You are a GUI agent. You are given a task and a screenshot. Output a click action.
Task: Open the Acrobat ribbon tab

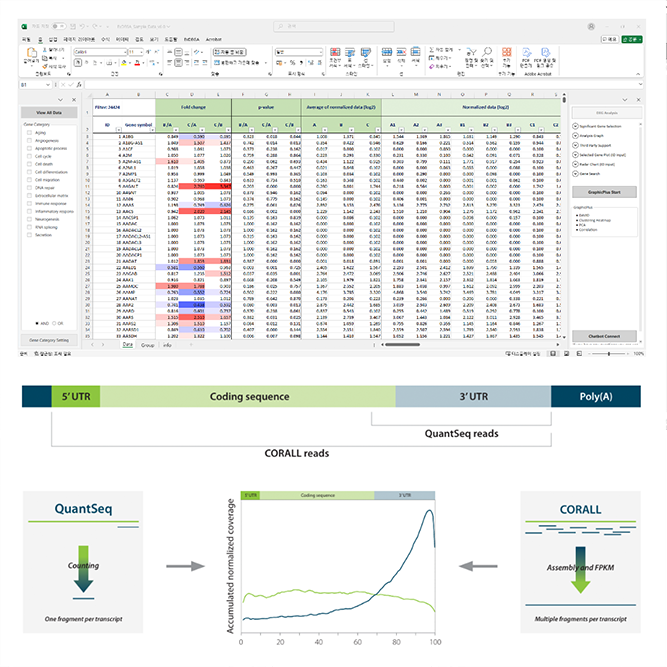click(214, 39)
